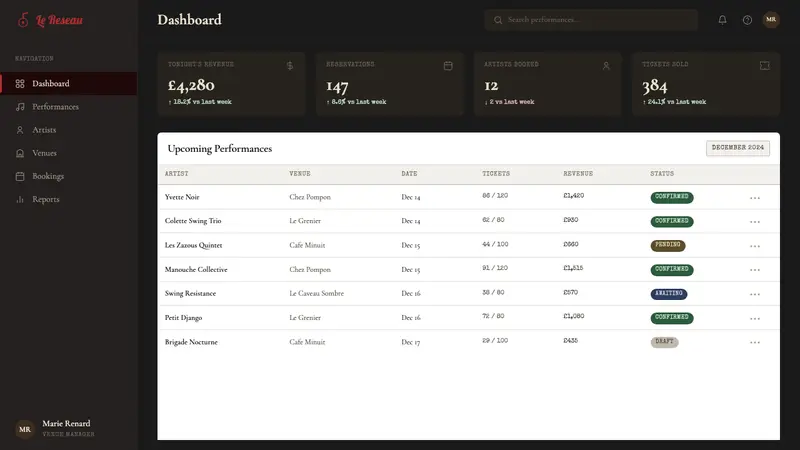Click the Le Reseau logo icon
The width and height of the screenshot is (800, 450).
click(23, 20)
